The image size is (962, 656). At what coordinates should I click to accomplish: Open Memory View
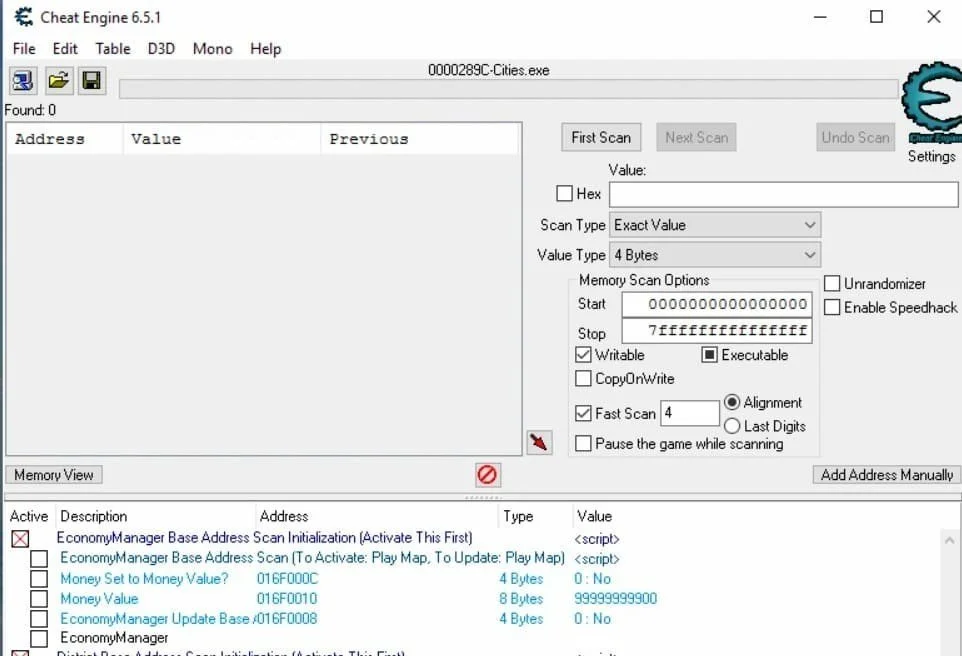pos(54,475)
